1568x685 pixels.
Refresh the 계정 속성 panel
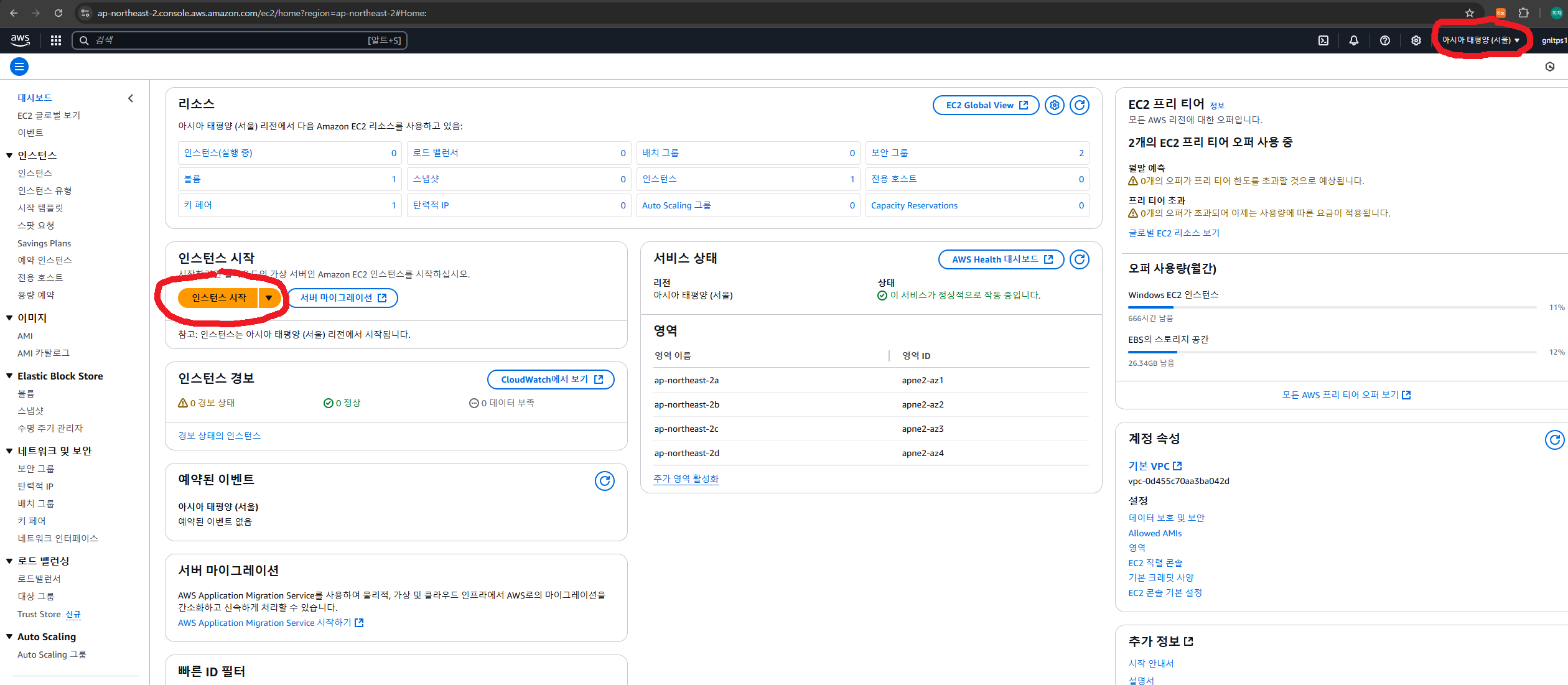click(1554, 440)
